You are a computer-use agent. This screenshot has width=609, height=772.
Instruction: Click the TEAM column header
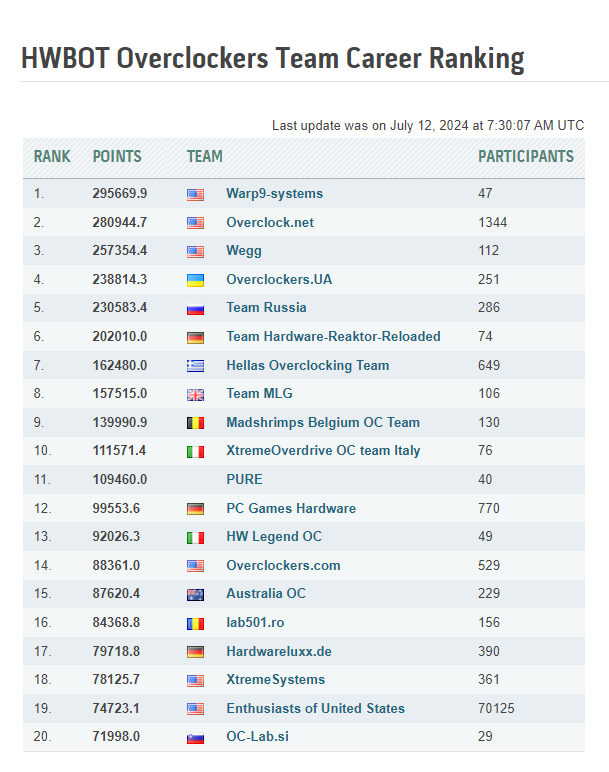tap(205, 157)
